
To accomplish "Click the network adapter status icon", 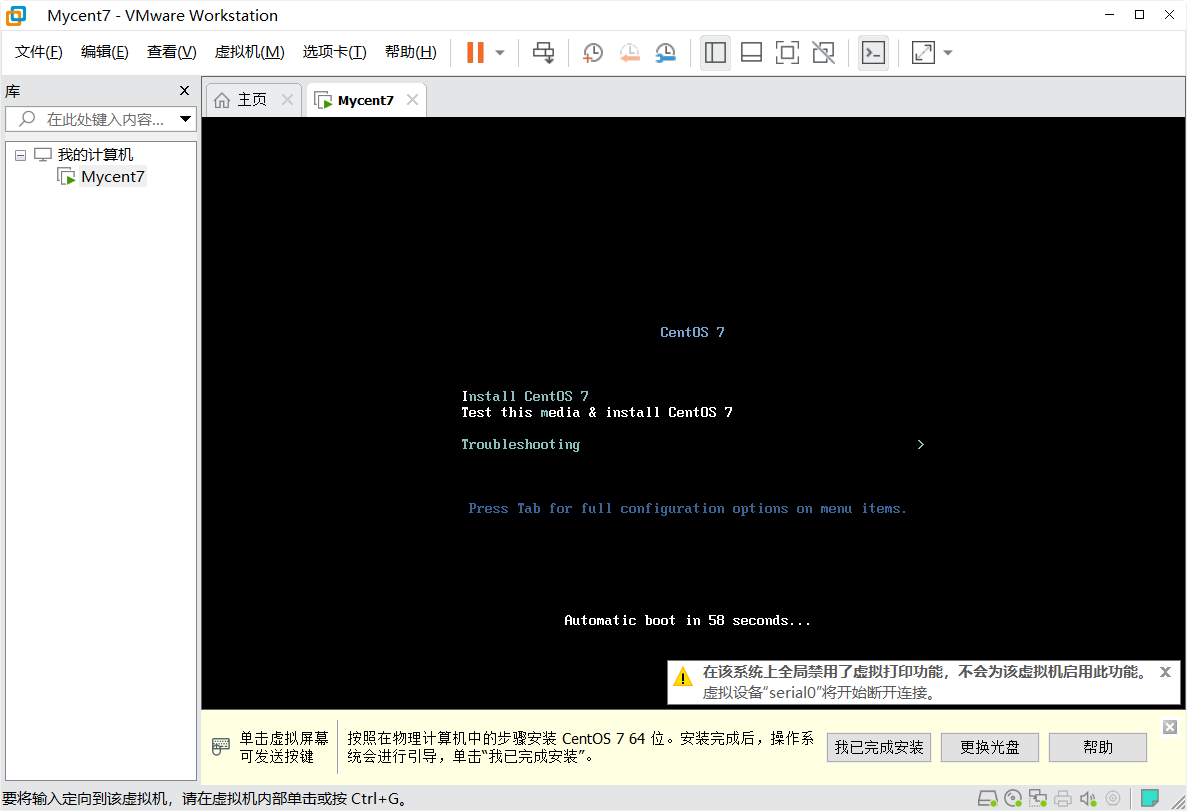I will pyautogui.click(x=1038, y=798).
